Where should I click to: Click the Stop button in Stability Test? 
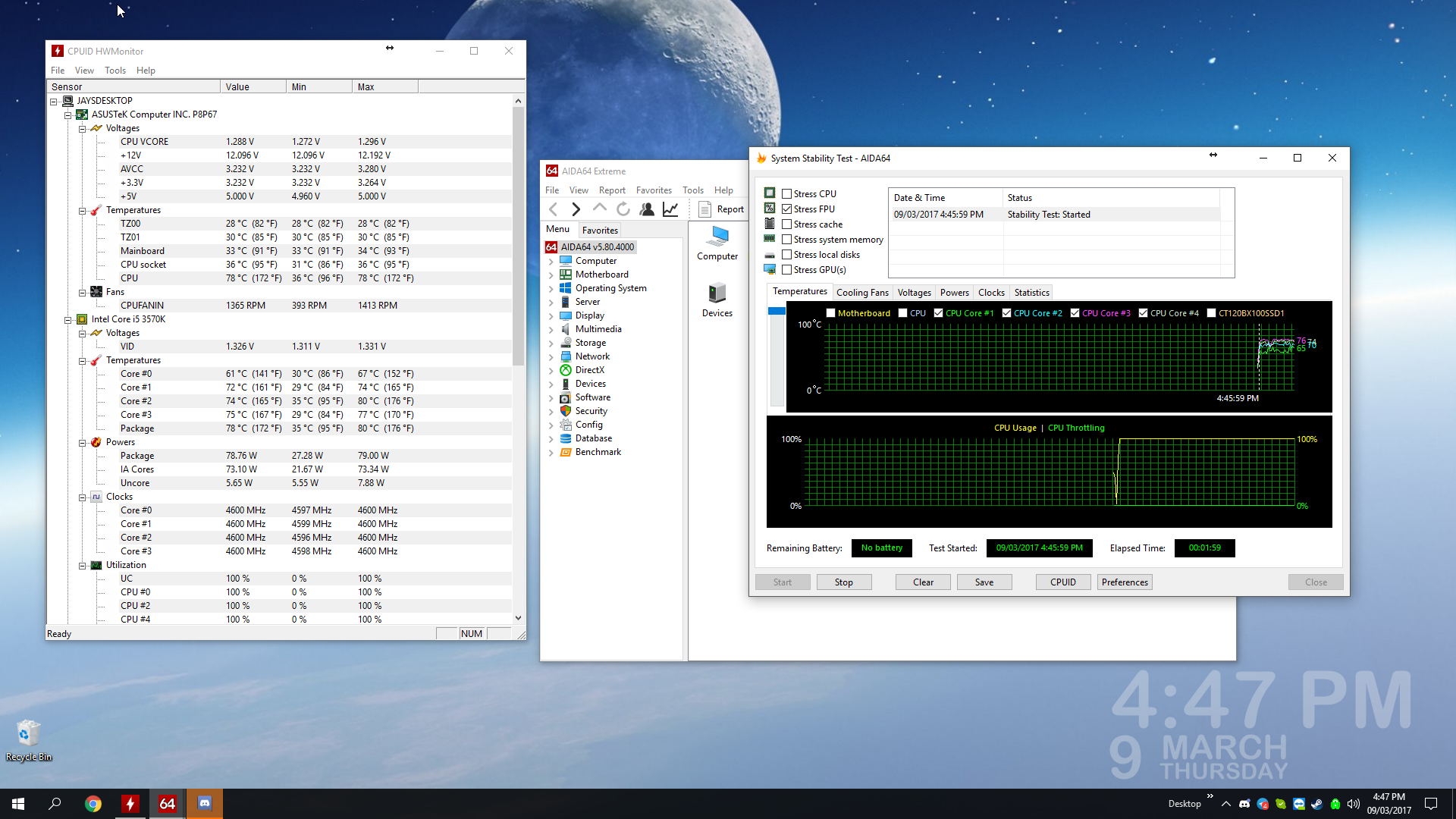tap(844, 582)
